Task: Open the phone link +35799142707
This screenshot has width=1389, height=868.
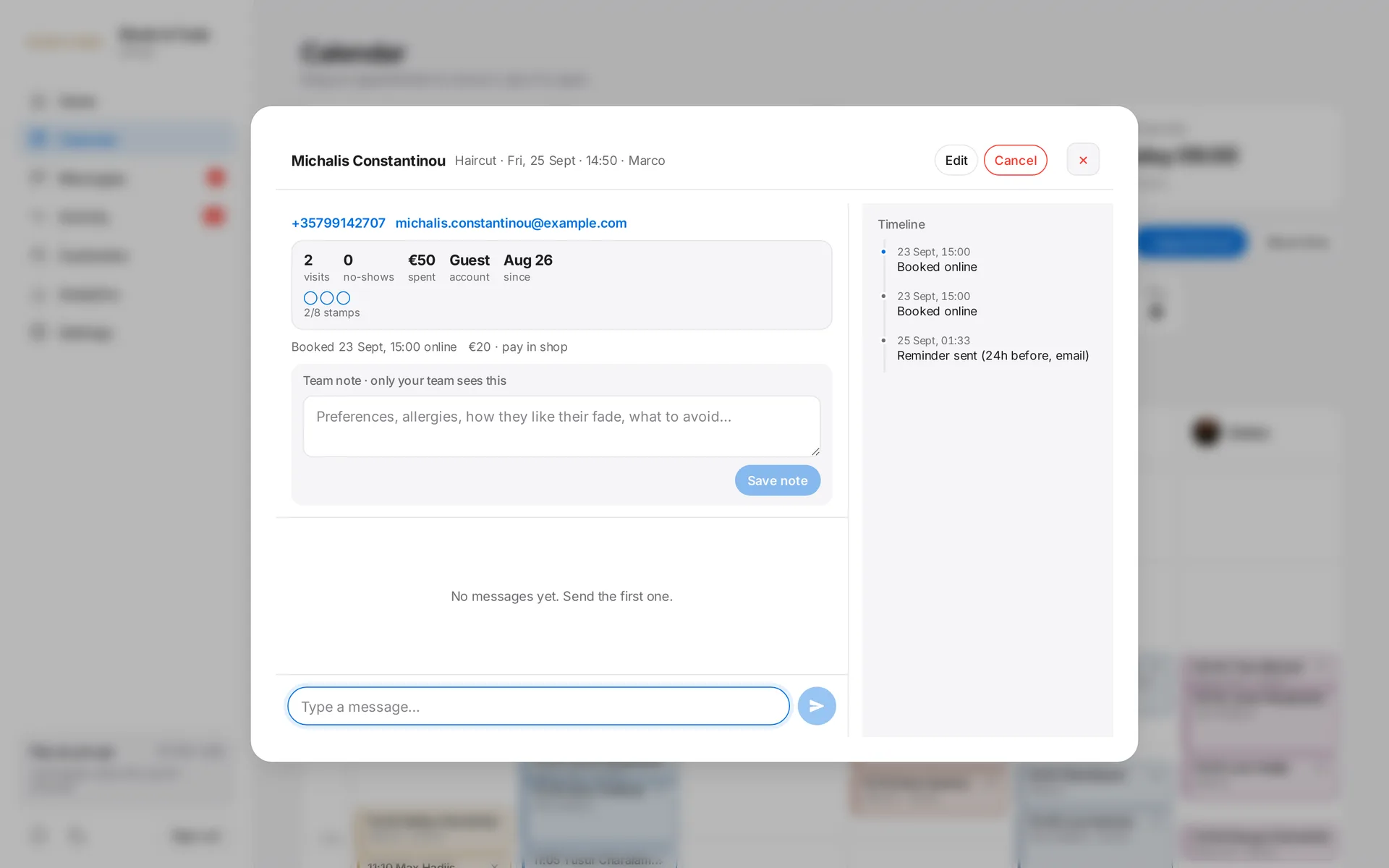Action: point(338,223)
